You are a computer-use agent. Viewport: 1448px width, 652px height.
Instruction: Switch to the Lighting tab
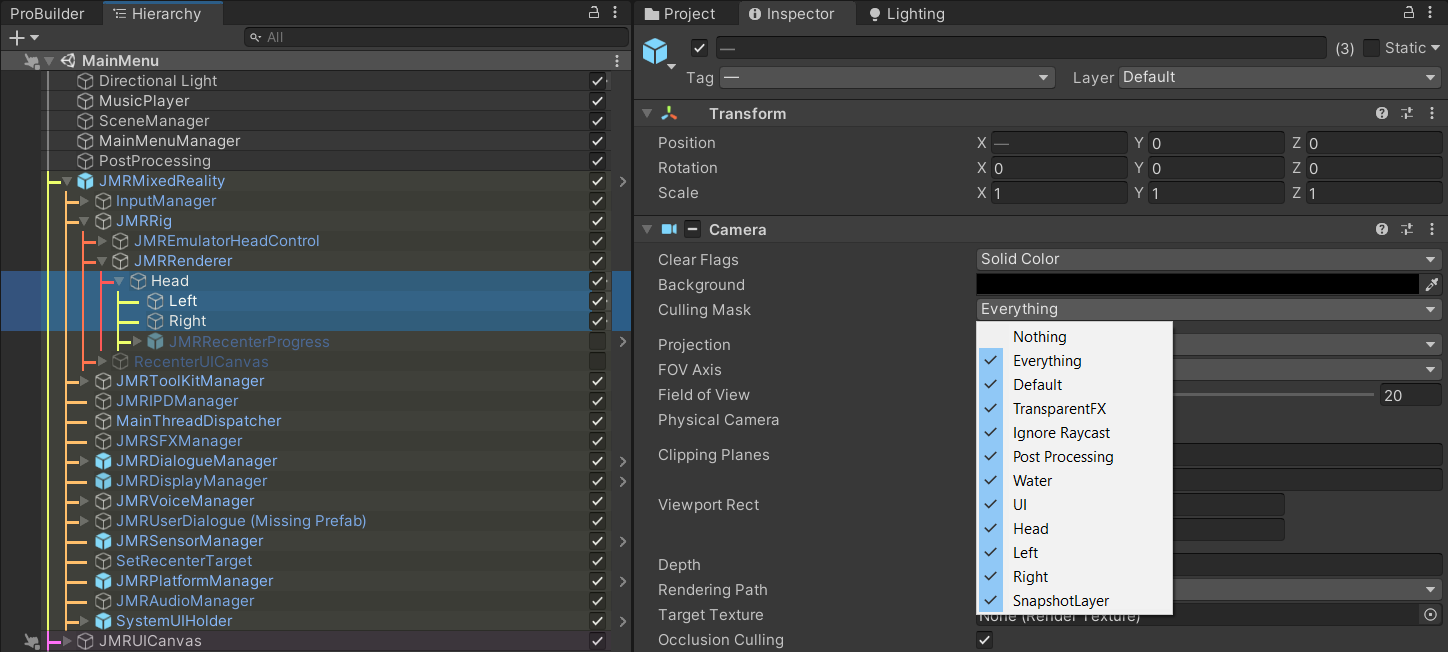coord(906,14)
